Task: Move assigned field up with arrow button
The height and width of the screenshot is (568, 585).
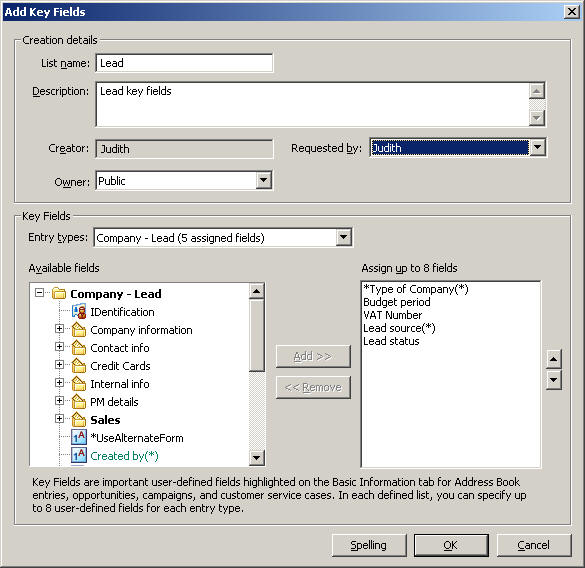Action: pyautogui.click(x=554, y=359)
